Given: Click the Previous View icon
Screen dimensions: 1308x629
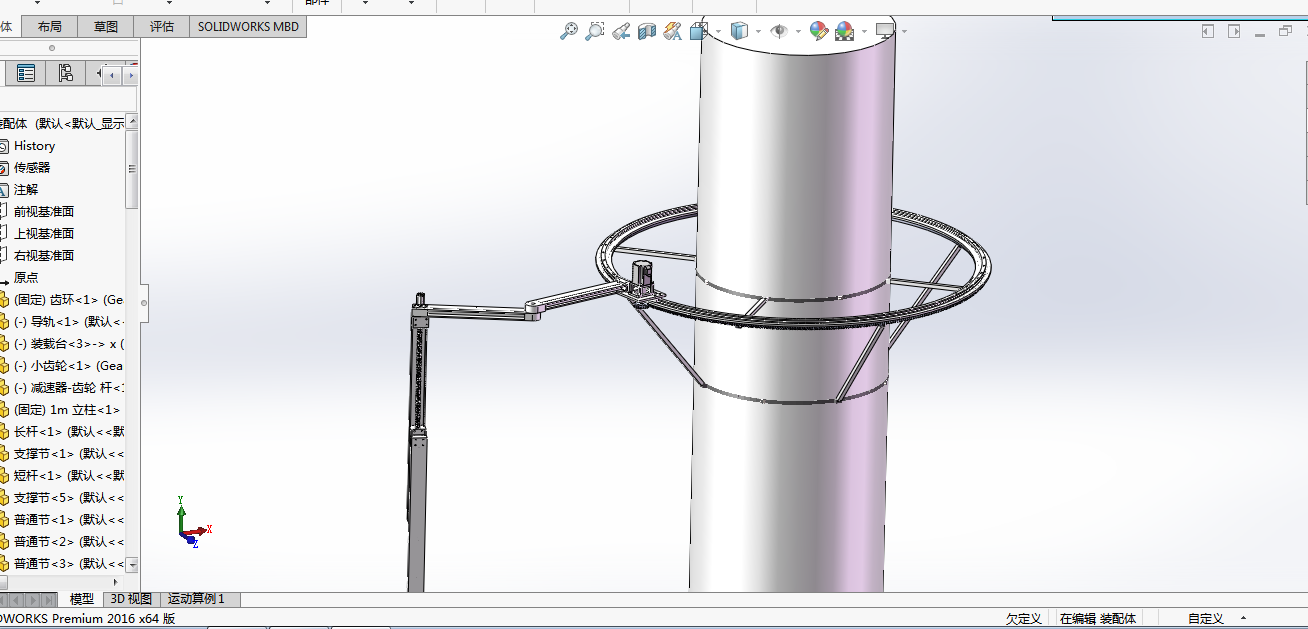Looking at the screenshot, I should tap(621, 32).
